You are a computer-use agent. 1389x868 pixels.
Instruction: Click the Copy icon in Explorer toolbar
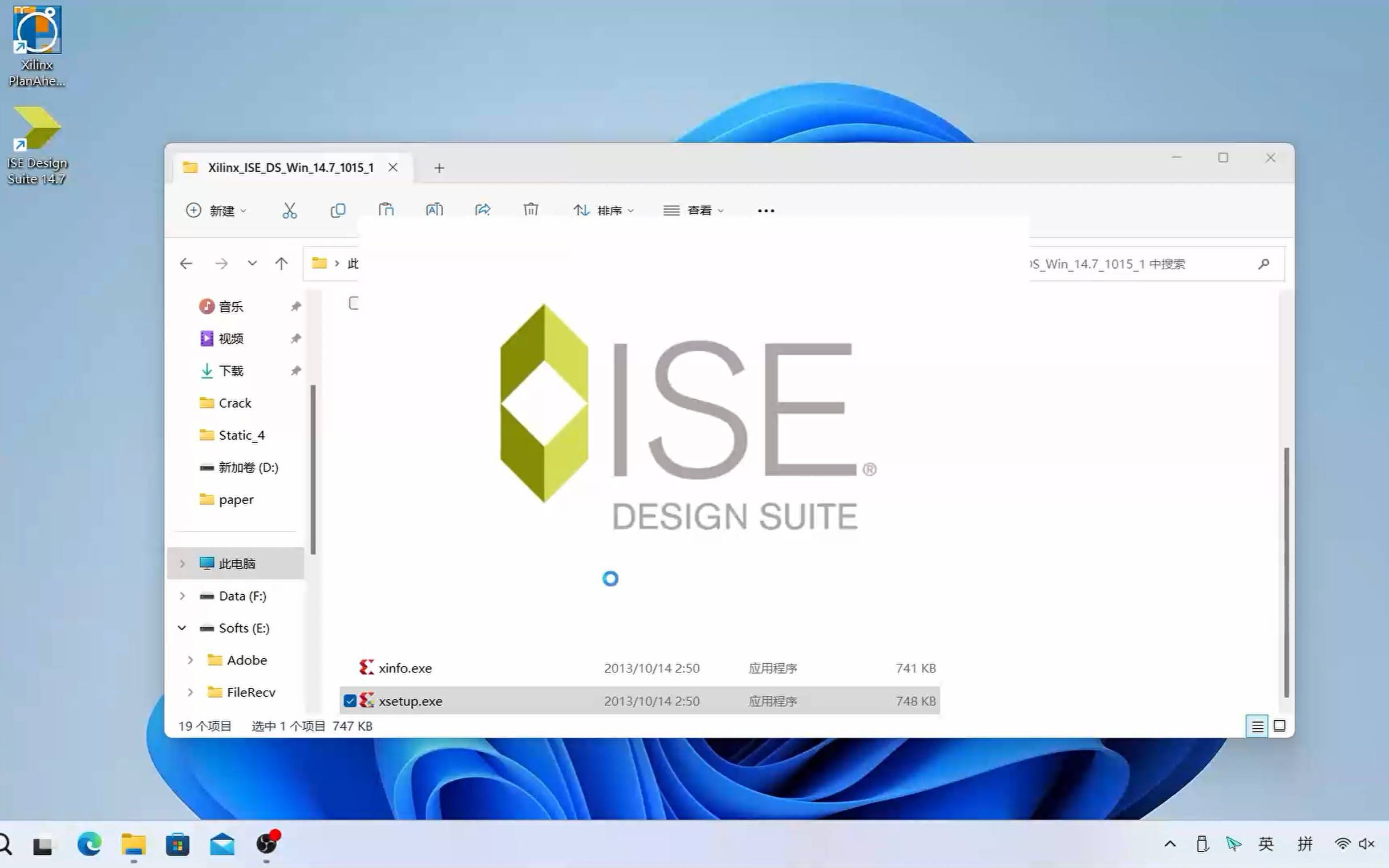pyautogui.click(x=338, y=210)
